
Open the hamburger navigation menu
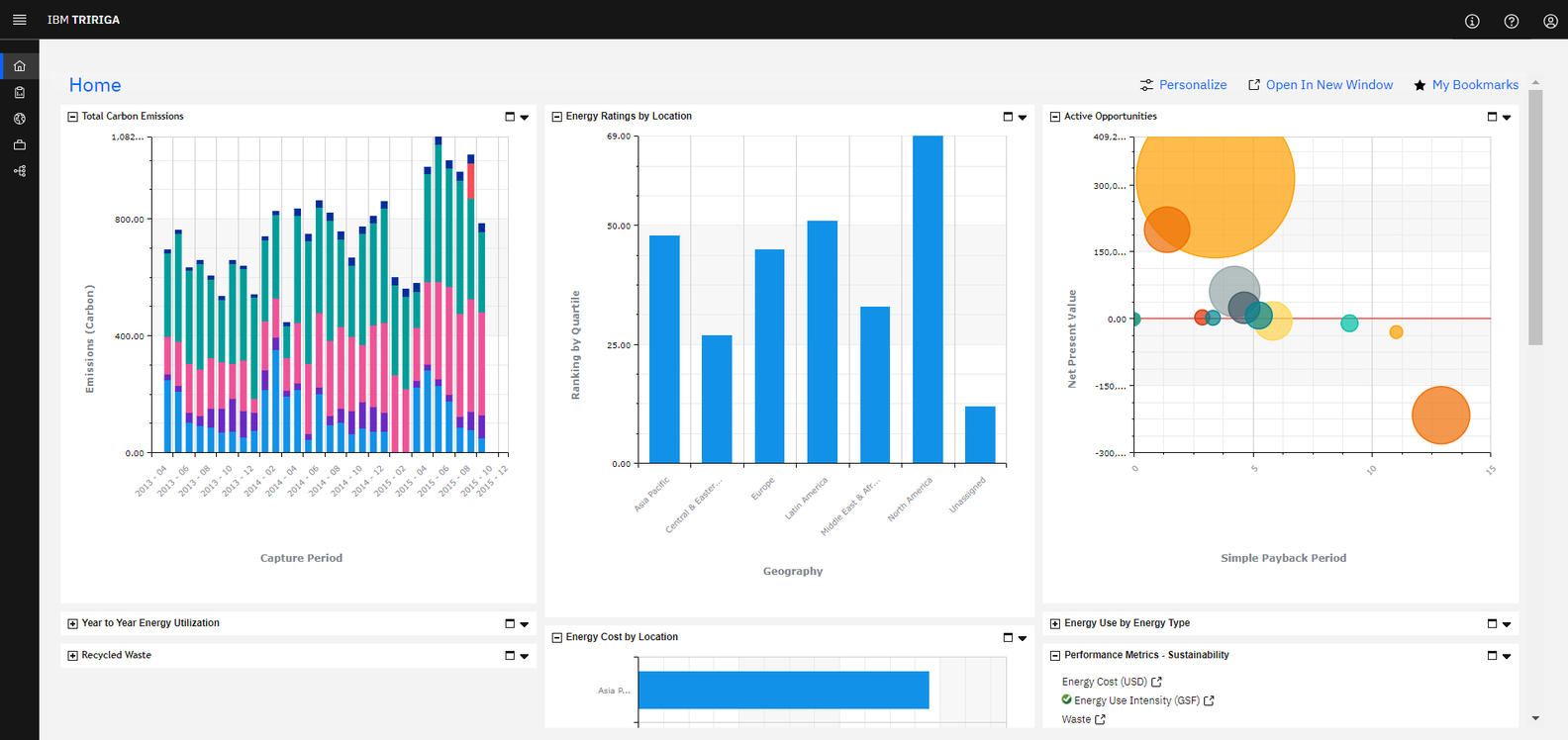coord(19,20)
